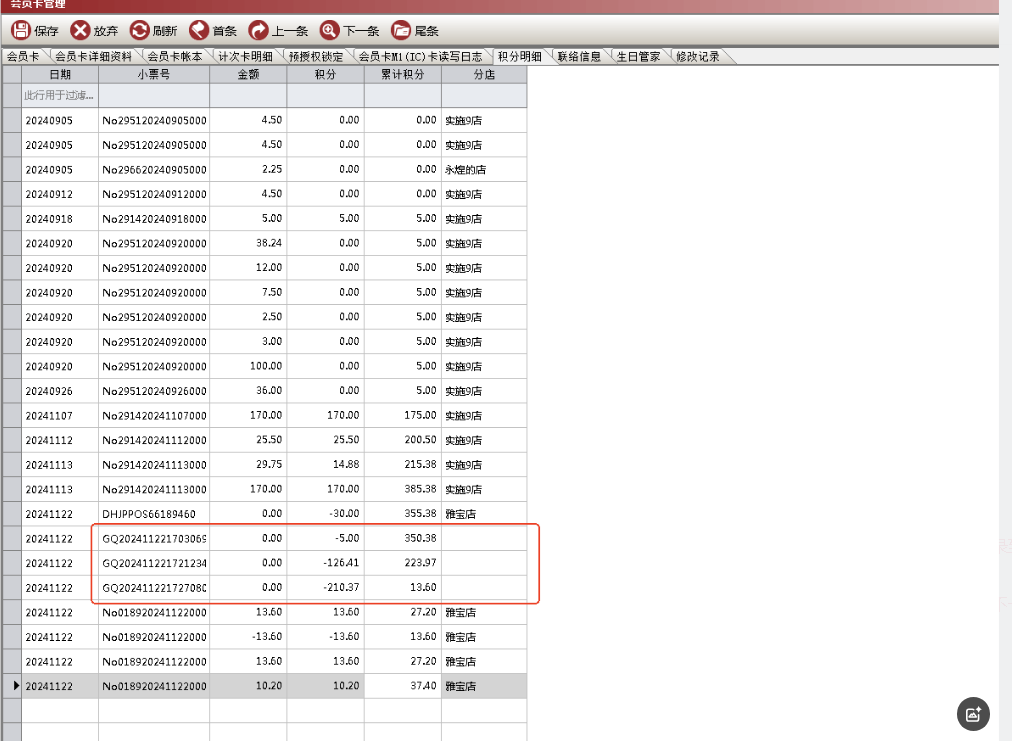The width and height of the screenshot is (1012, 741).
Task: Select receipt cell No295120240912000
Action: (x=154, y=194)
